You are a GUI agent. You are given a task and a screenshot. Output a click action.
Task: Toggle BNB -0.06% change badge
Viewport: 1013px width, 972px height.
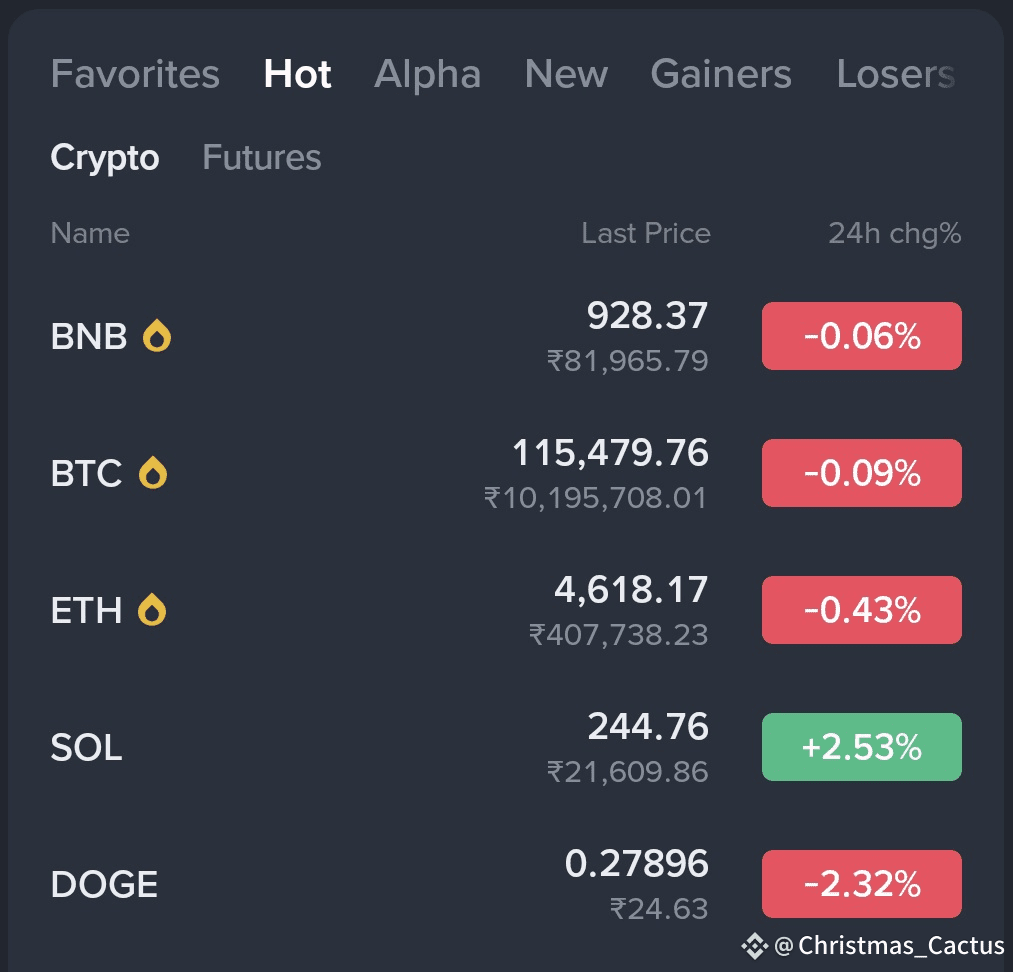[x=862, y=336]
